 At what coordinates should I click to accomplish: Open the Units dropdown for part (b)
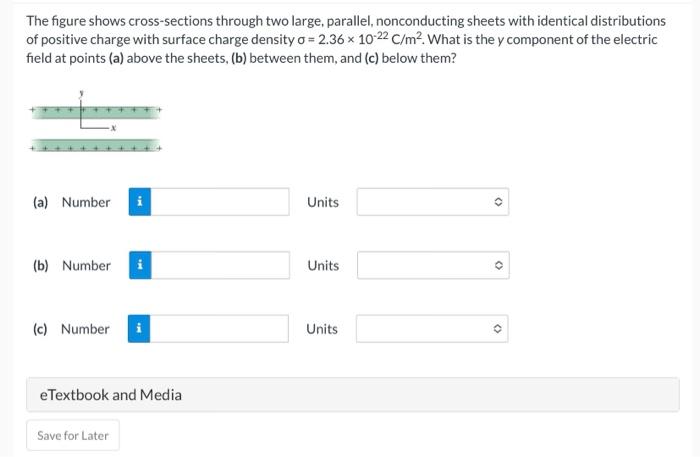click(x=432, y=265)
